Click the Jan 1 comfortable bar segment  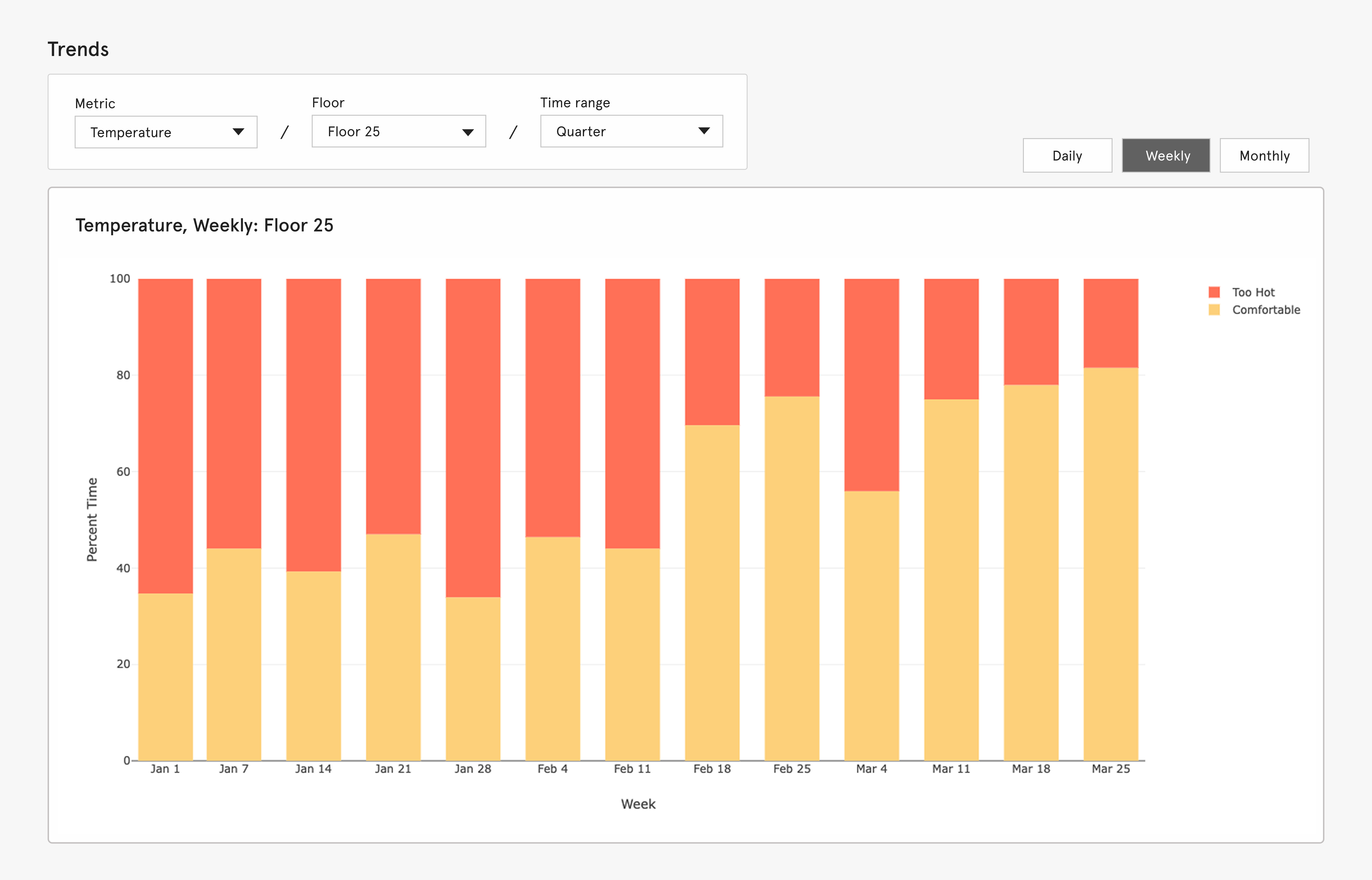coord(165,677)
